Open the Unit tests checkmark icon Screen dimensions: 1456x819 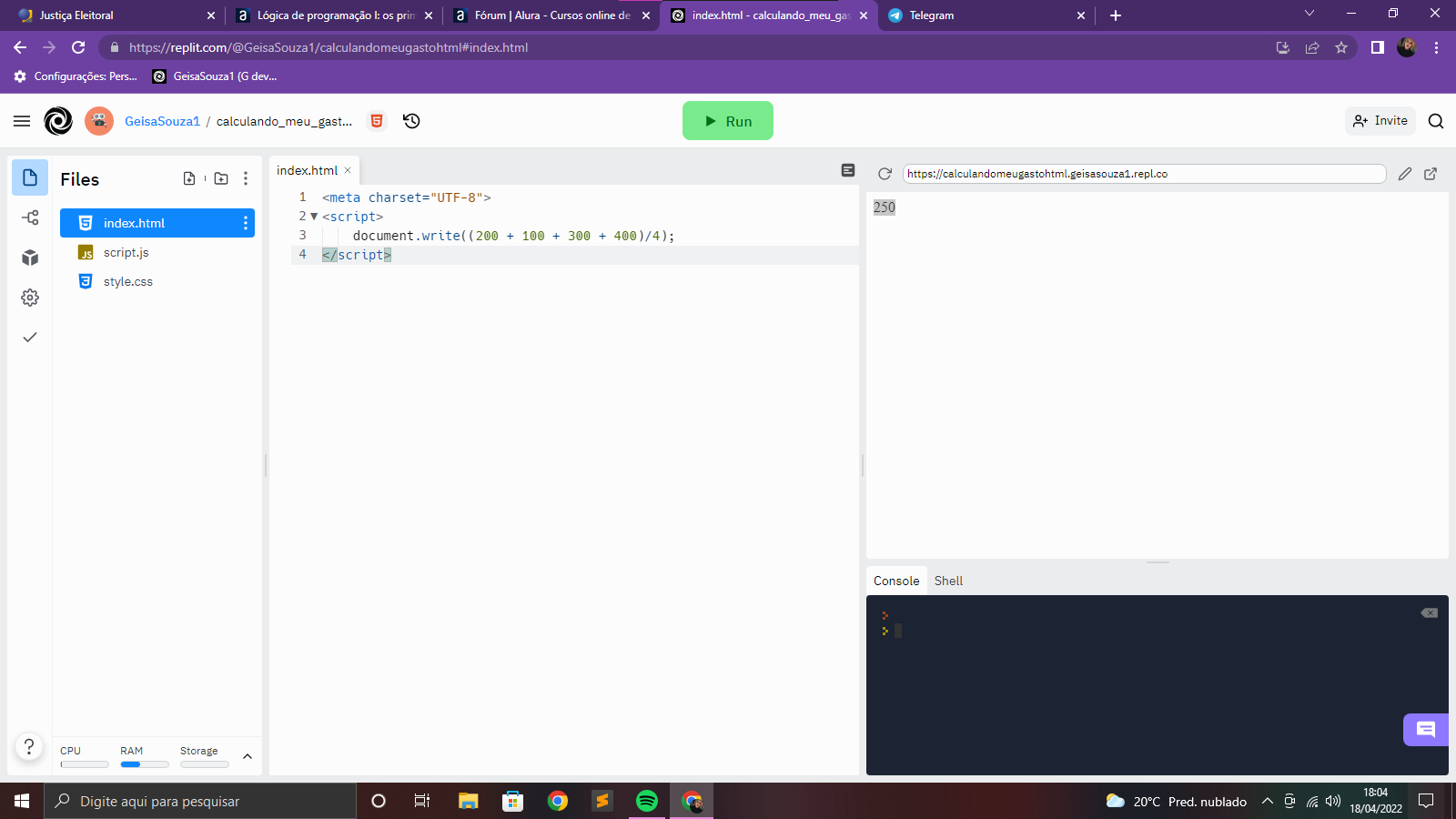[x=30, y=337]
